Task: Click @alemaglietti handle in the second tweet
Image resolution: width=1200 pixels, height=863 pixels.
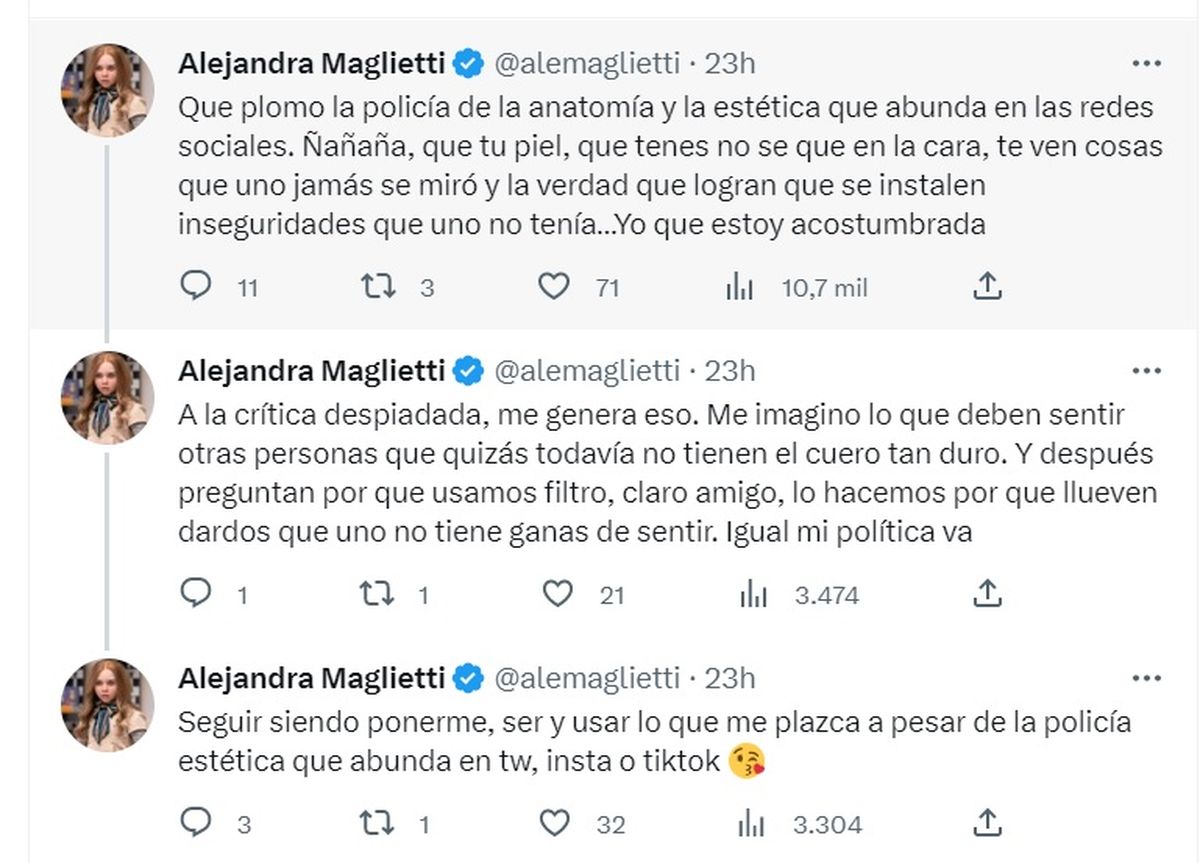Action: (x=585, y=371)
